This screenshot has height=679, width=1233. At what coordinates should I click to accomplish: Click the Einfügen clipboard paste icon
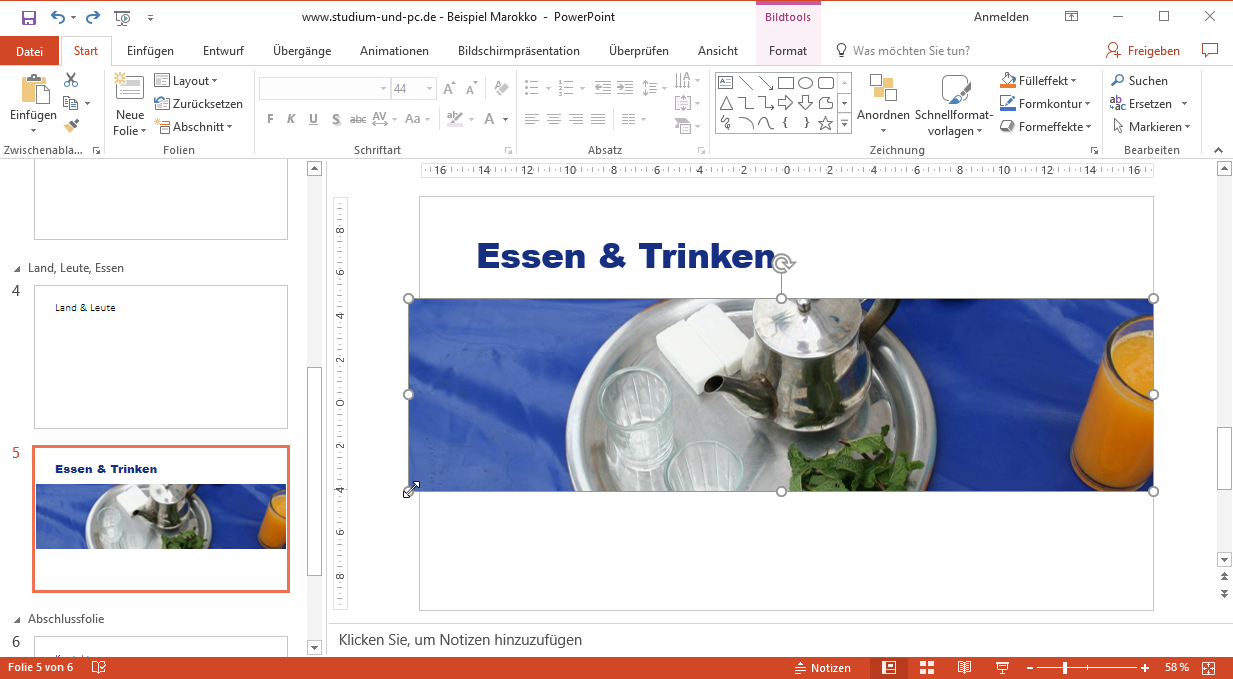point(34,89)
